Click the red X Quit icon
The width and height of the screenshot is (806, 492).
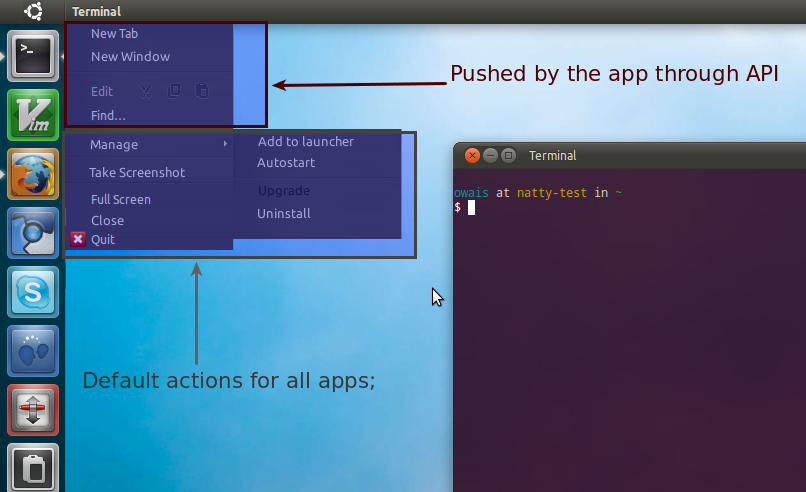pyautogui.click(x=78, y=239)
